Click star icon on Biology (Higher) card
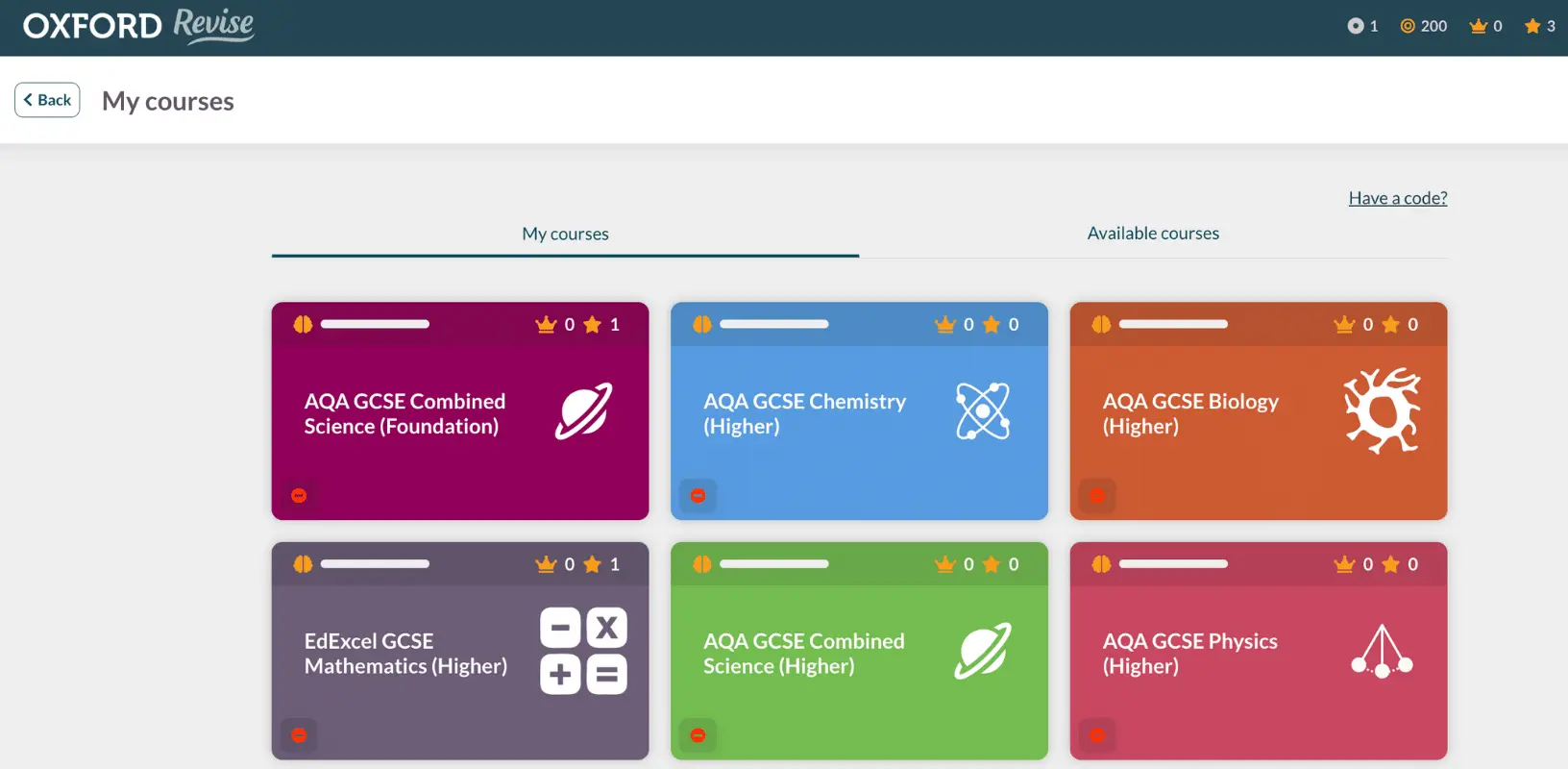The width and height of the screenshot is (1568, 769). (1390, 324)
